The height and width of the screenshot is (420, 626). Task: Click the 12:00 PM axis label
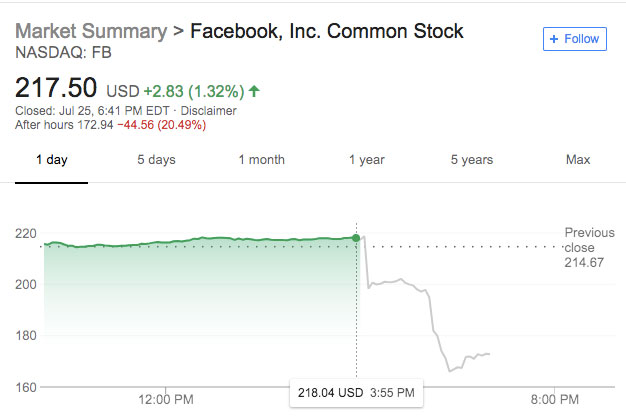[164, 399]
